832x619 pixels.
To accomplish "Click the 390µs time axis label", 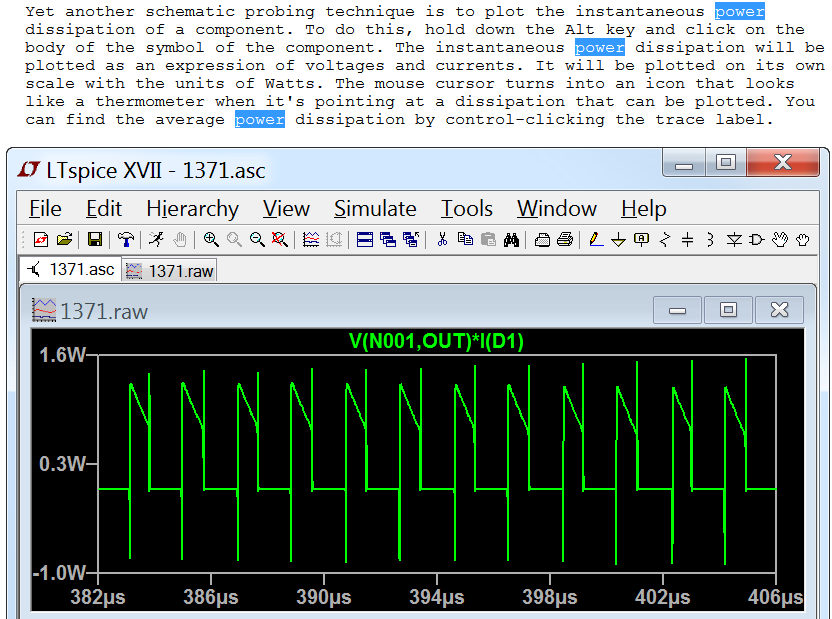I will click(324, 597).
